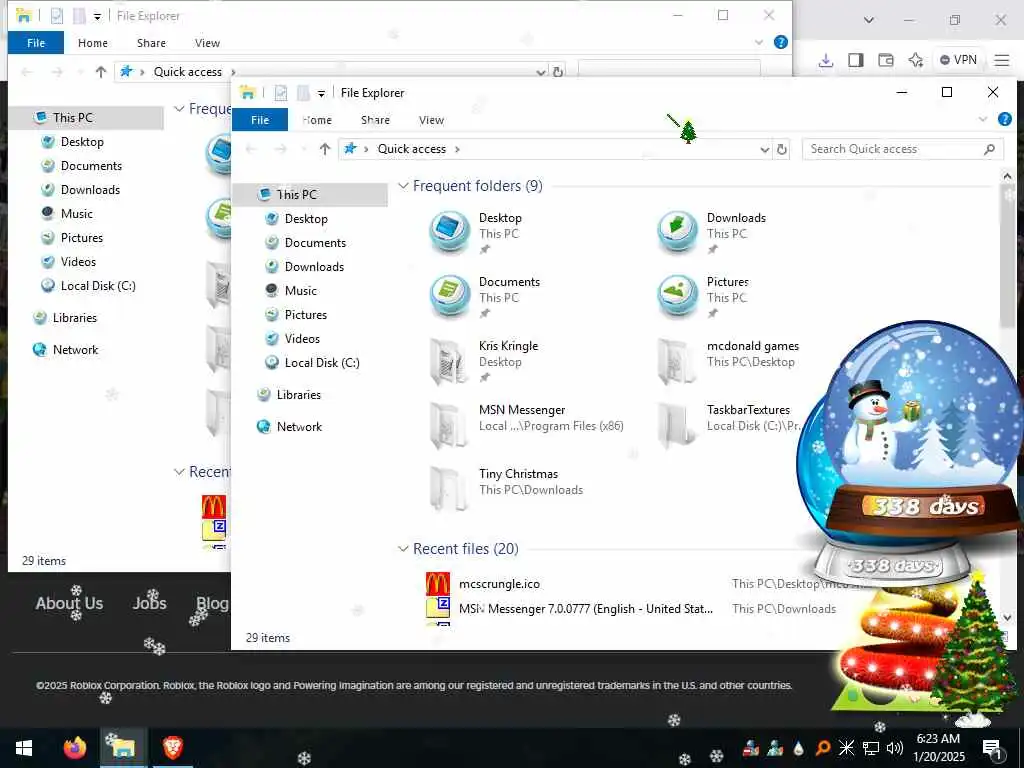Click VPN button in browser toolbar
The image size is (1024, 768).
pyautogui.click(x=959, y=60)
